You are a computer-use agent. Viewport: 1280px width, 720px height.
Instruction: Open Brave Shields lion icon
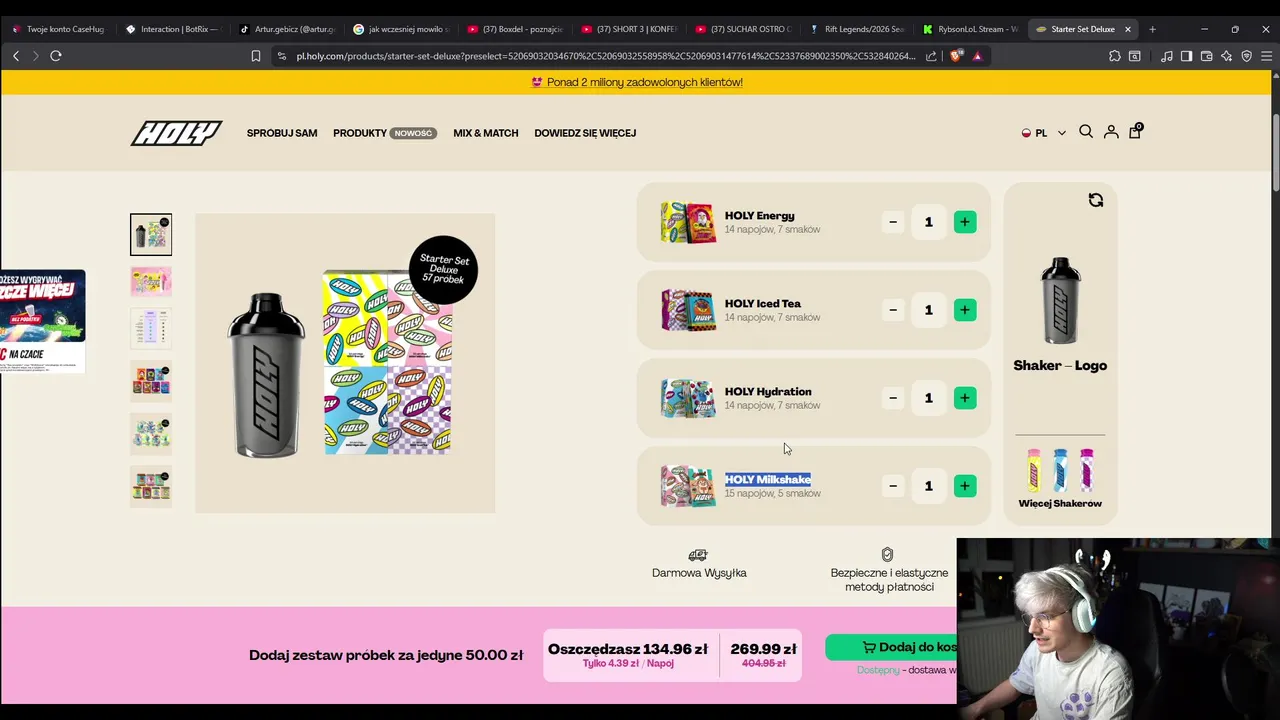(x=956, y=56)
